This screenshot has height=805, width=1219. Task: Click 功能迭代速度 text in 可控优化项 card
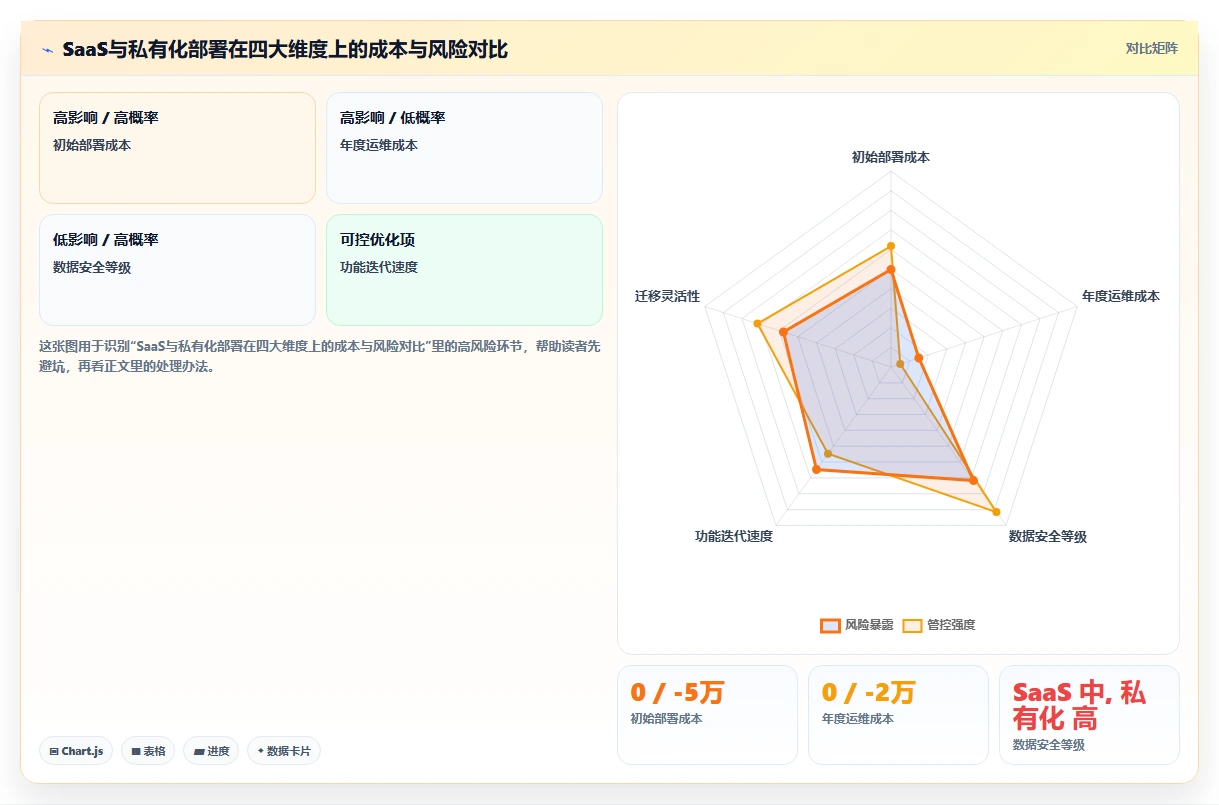379,267
